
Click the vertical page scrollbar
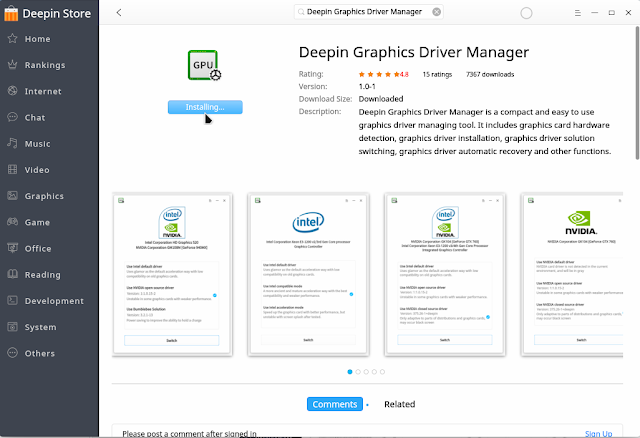click(x=637, y=93)
